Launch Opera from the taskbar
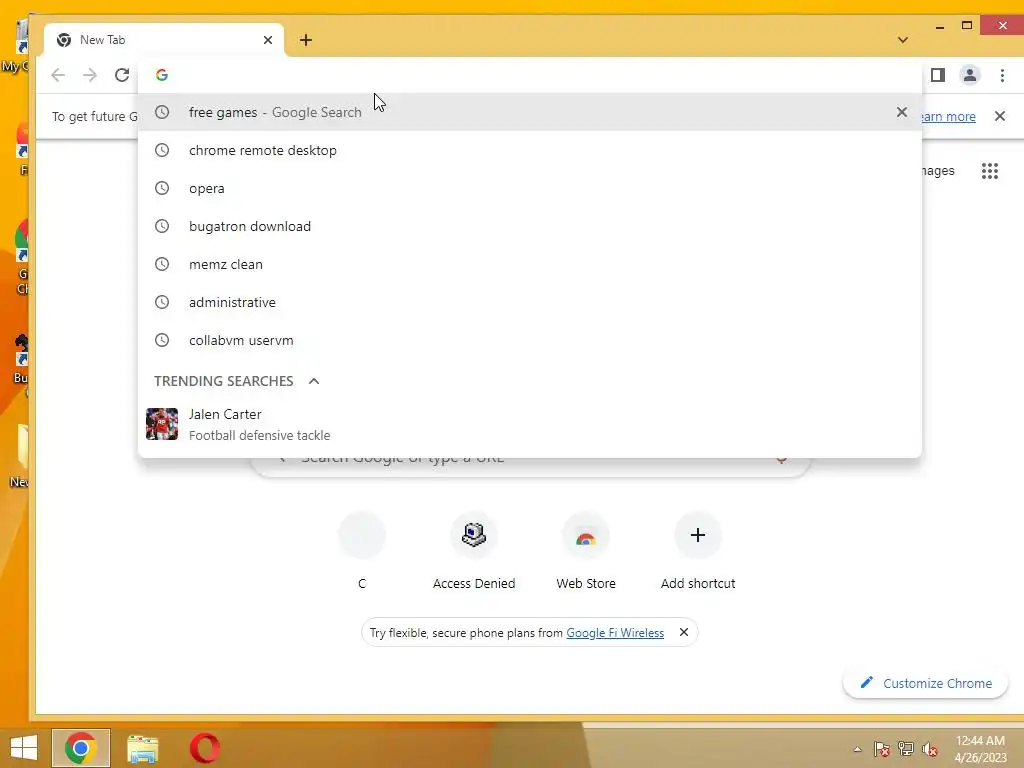 point(204,748)
